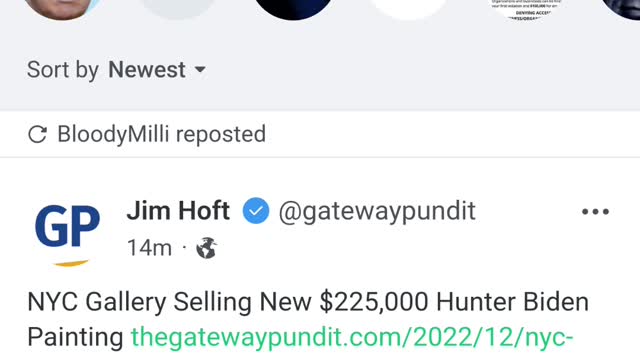Open Jim Hoft's profile name

click(x=178, y=211)
